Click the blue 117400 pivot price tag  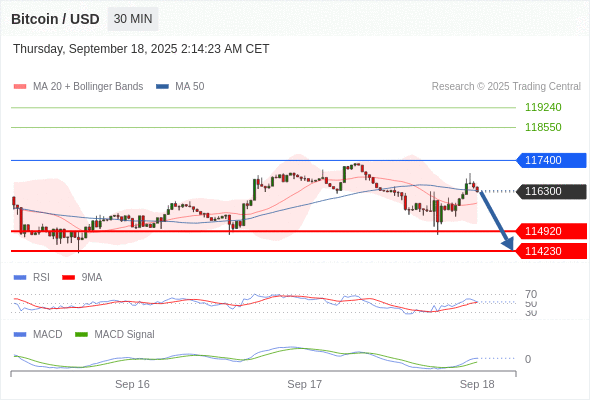551,160
